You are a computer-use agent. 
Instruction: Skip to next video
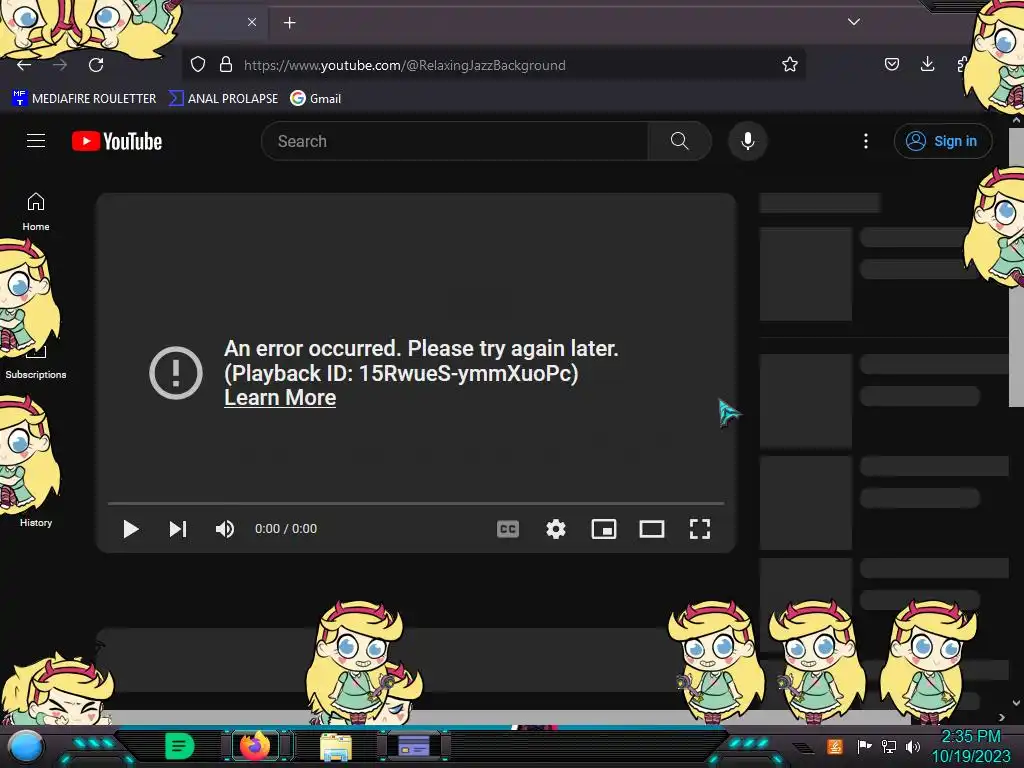[x=178, y=529]
